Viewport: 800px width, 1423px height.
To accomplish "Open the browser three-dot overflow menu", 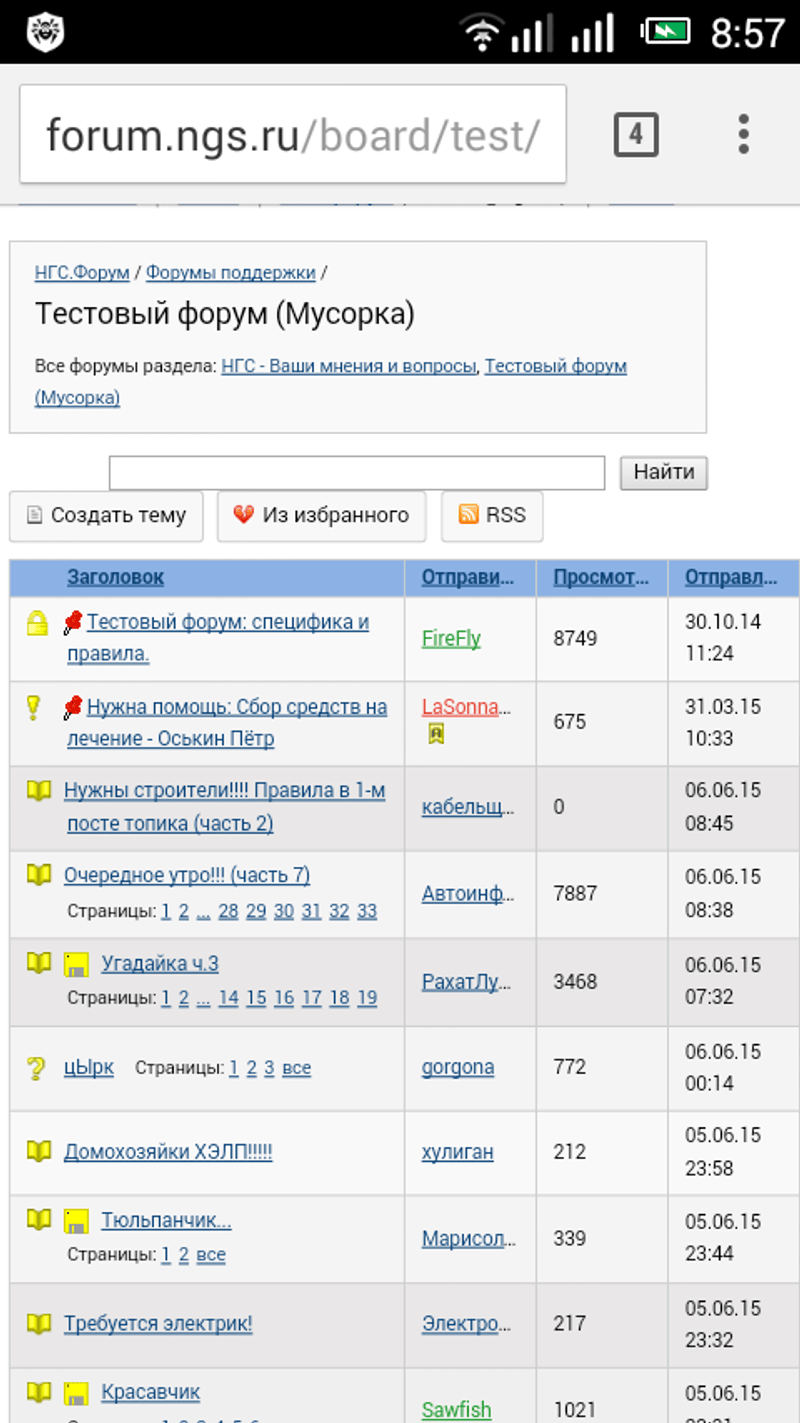I will pos(743,134).
